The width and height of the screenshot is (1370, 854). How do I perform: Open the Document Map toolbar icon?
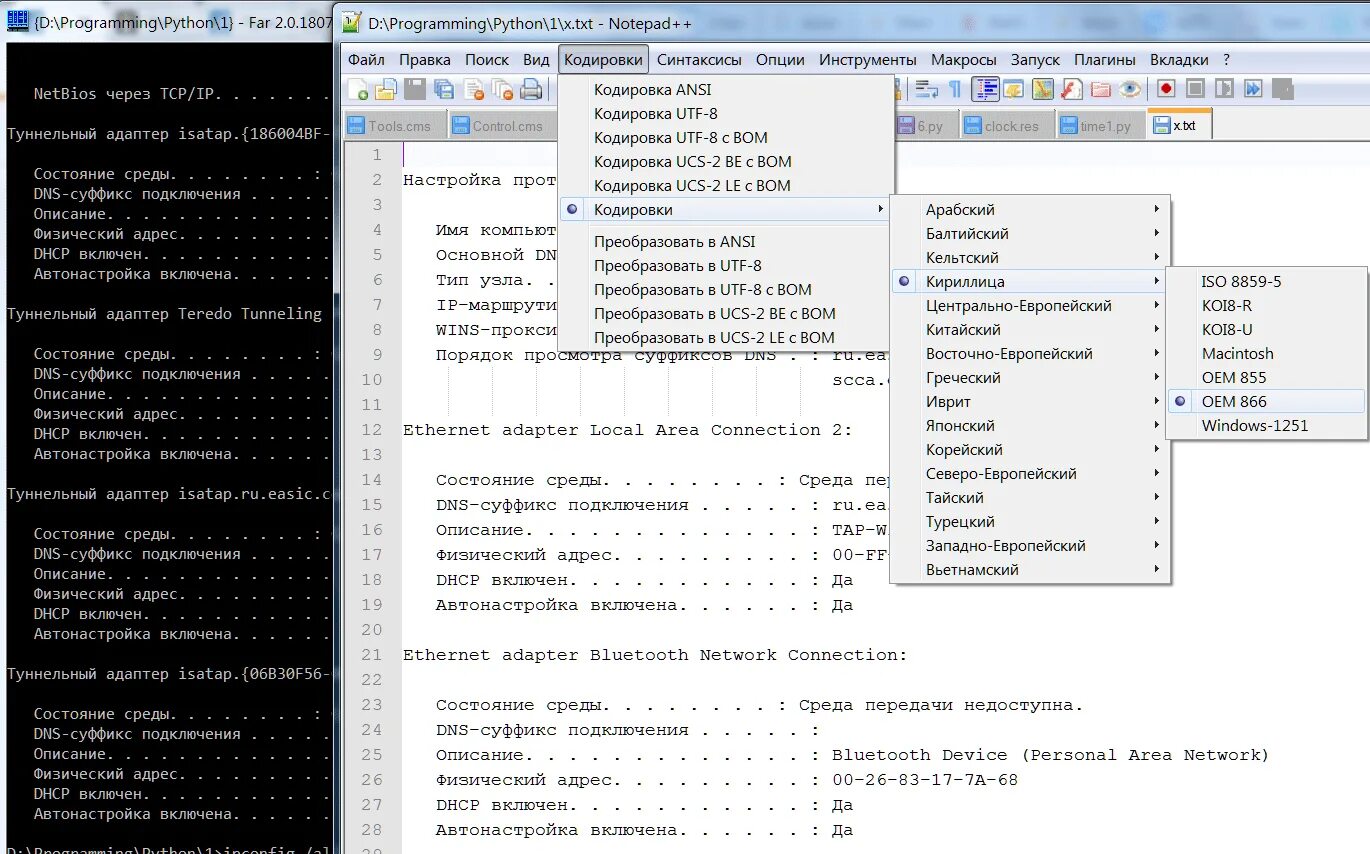pos(1043,89)
